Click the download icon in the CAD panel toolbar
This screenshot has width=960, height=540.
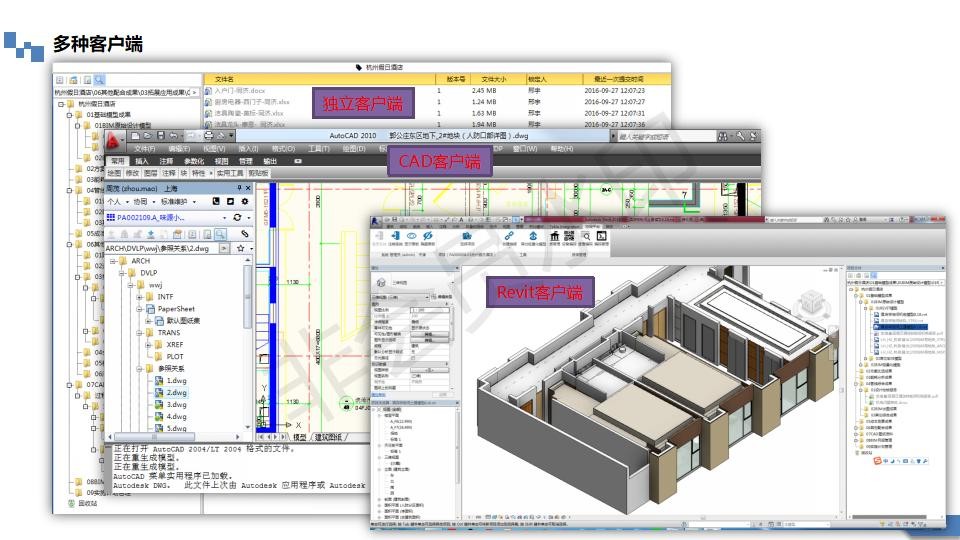pos(151,234)
